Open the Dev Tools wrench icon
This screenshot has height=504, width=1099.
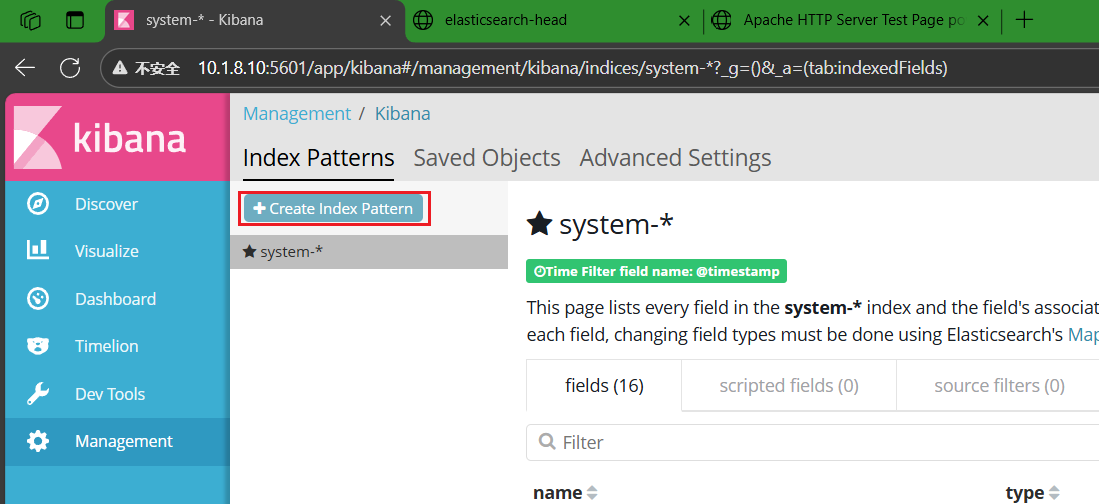(38, 394)
